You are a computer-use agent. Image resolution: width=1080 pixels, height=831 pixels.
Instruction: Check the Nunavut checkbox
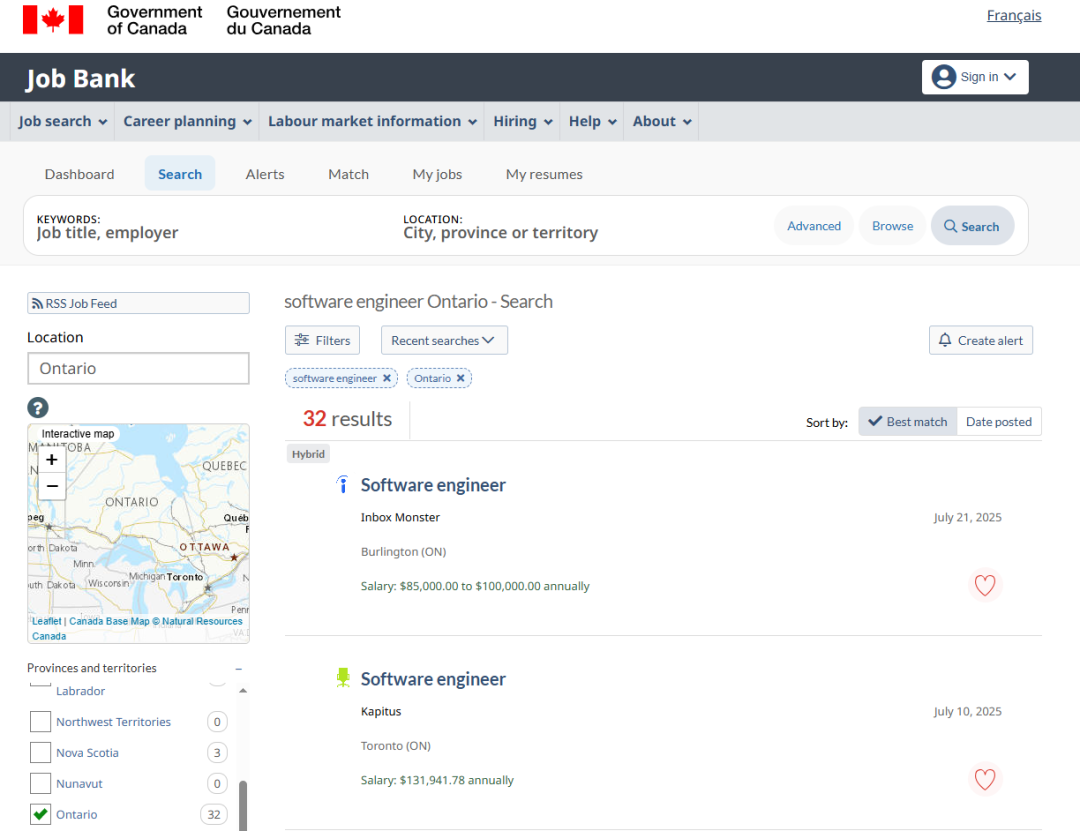point(41,783)
